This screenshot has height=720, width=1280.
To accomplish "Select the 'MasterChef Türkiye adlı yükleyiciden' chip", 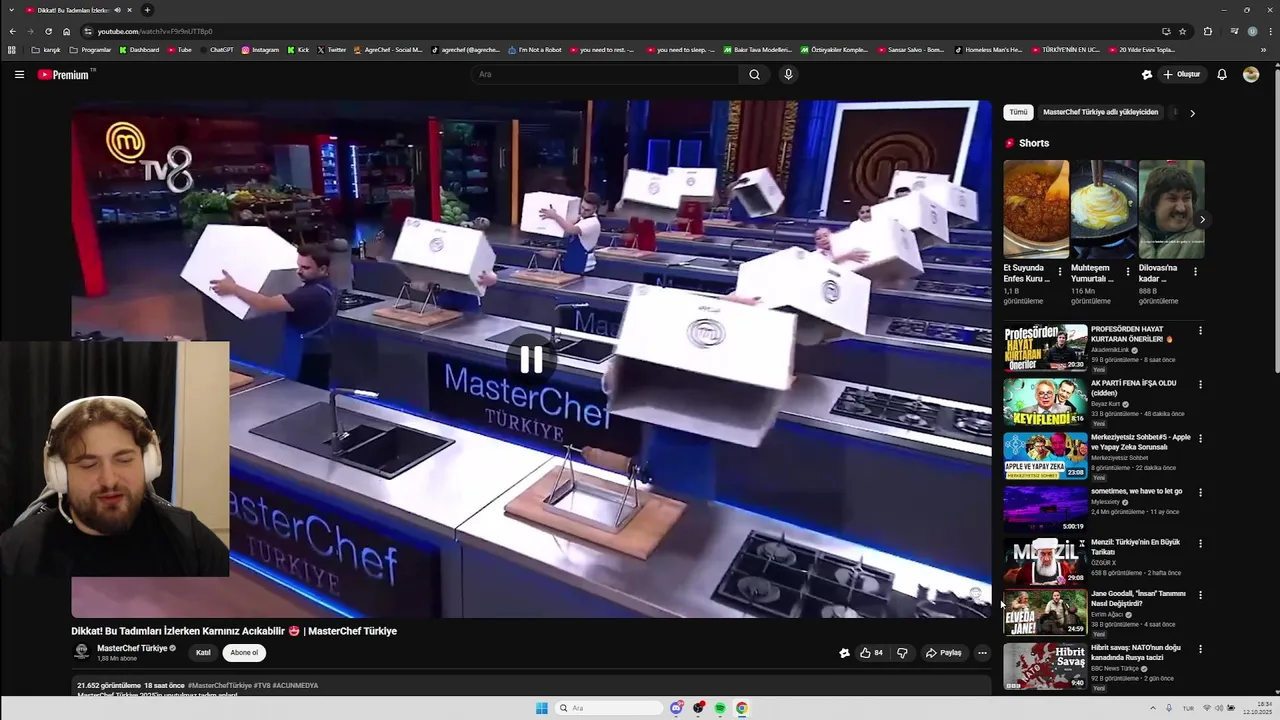I will (x=1100, y=112).
